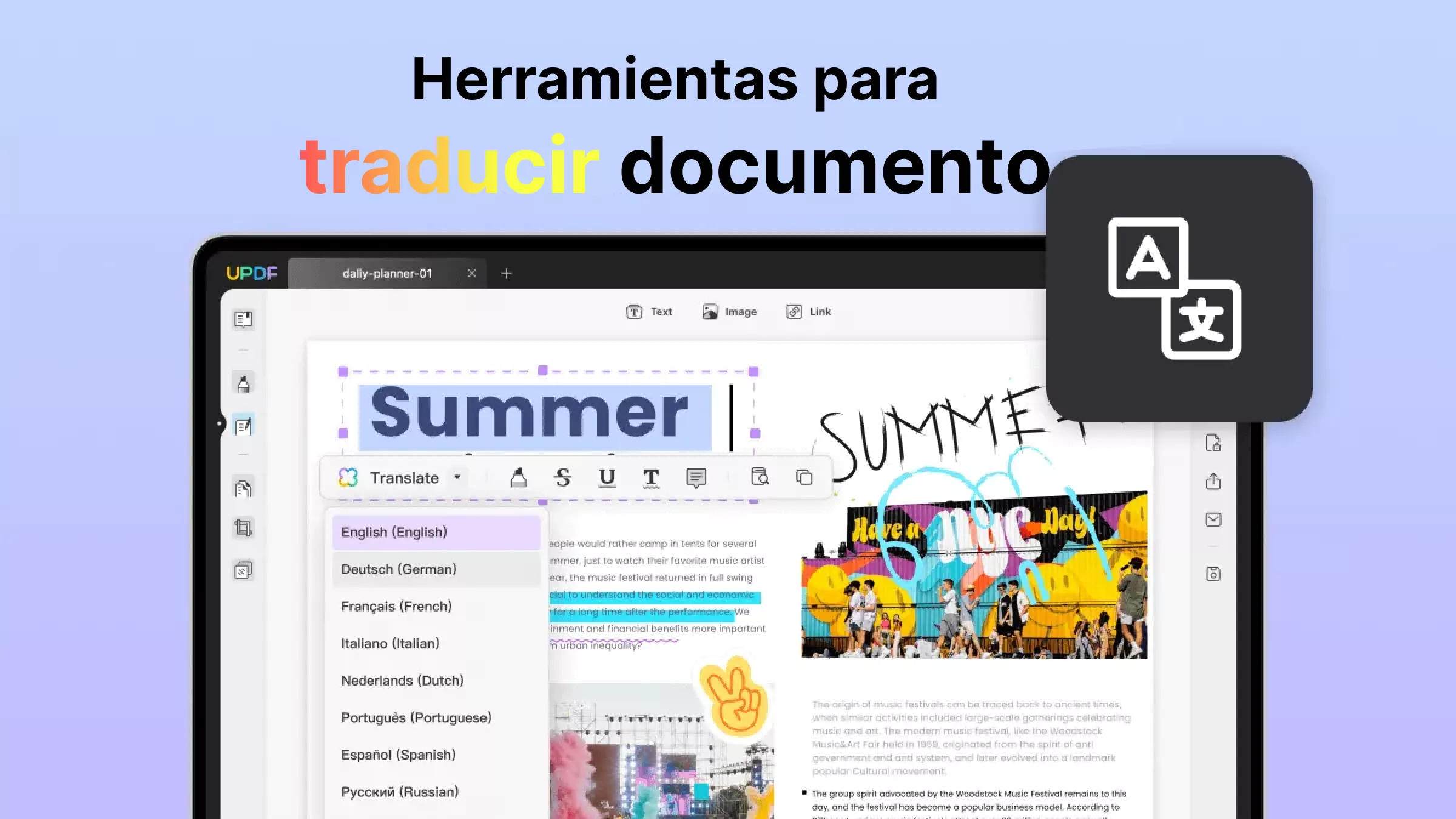Click the strikethrough formatting icon
The image size is (1456, 819).
(x=562, y=477)
